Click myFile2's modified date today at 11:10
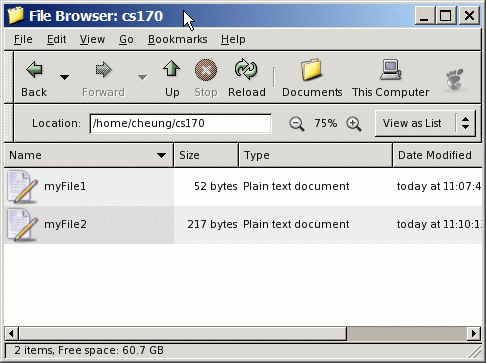 coord(439,224)
